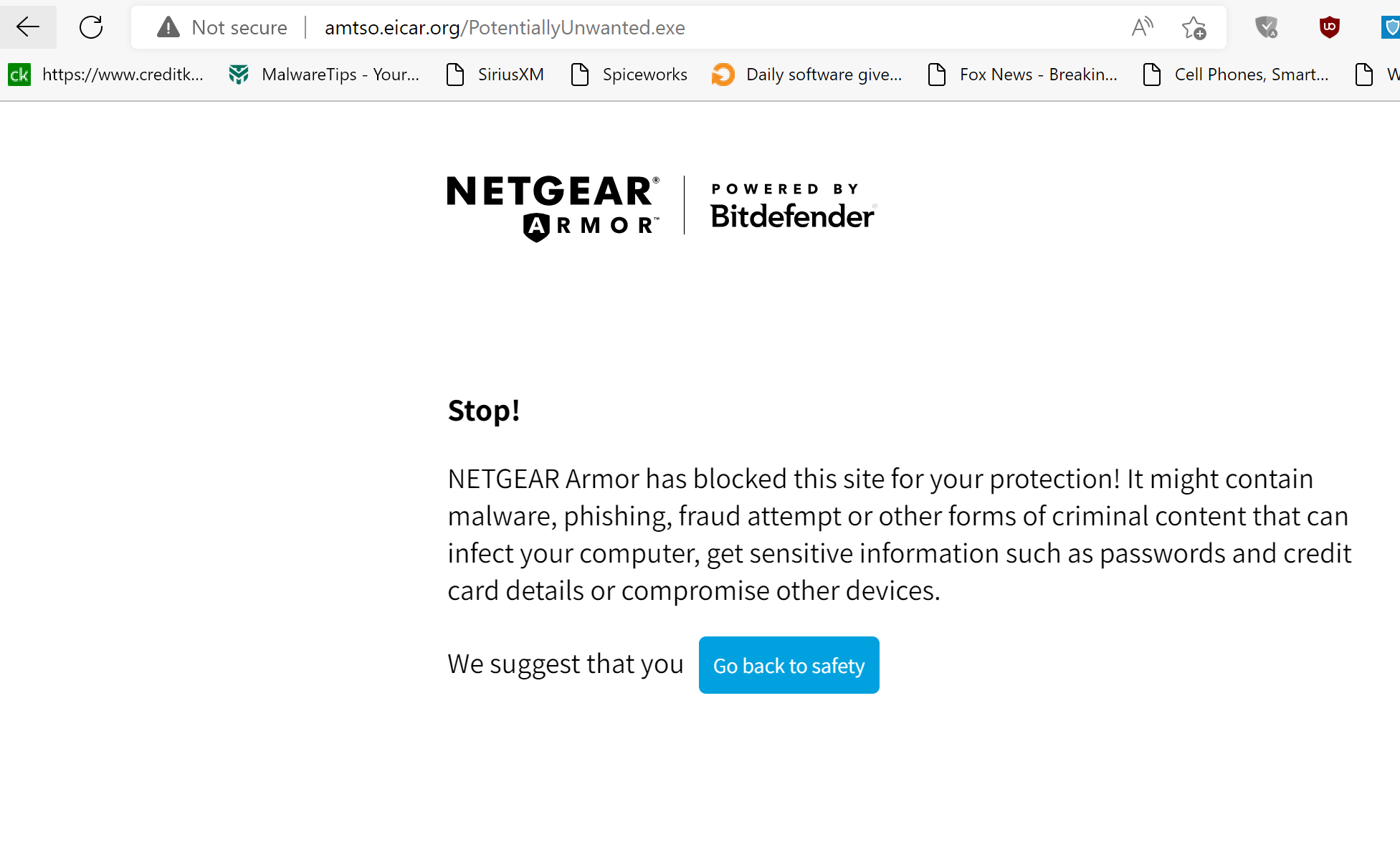Click the Bitdefender logo

coord(793,208)
